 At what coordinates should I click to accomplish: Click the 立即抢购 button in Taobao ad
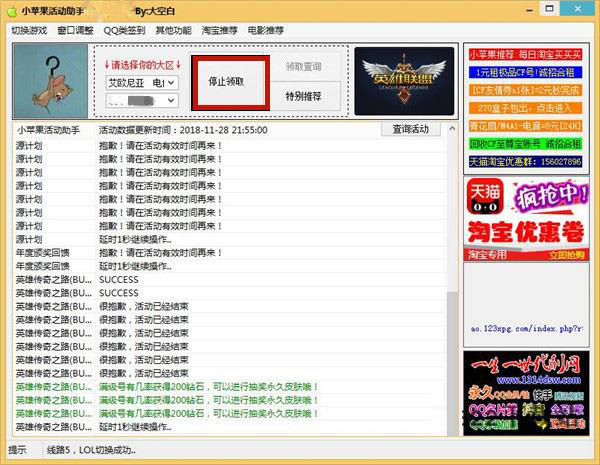[566, 255]
